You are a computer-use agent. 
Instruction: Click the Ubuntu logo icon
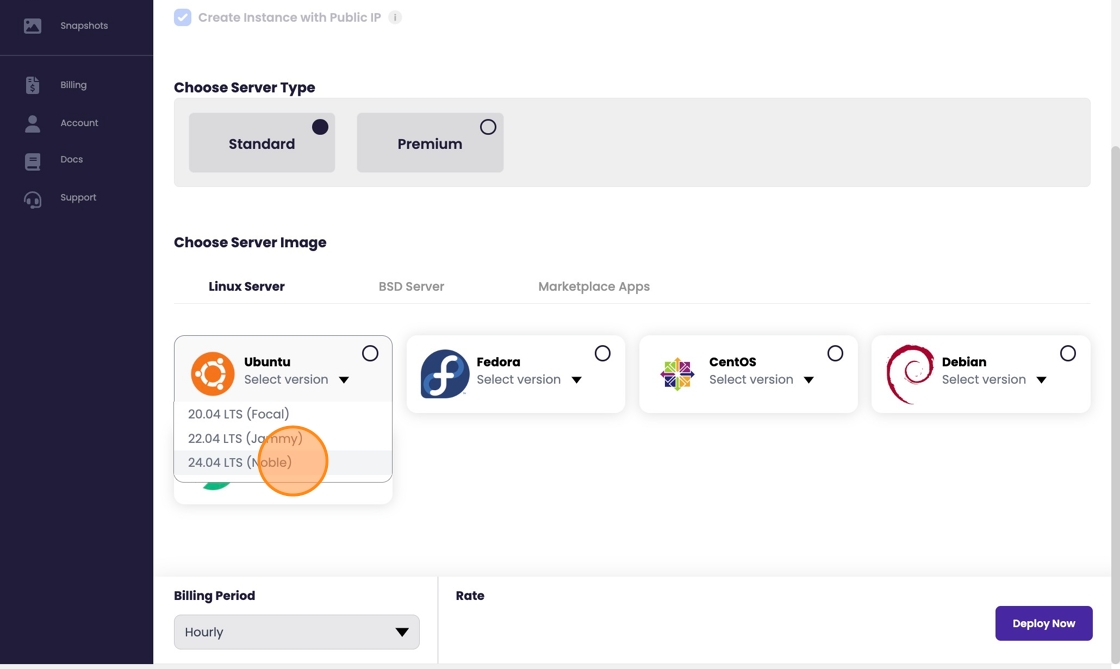click(x=212, y=374)
